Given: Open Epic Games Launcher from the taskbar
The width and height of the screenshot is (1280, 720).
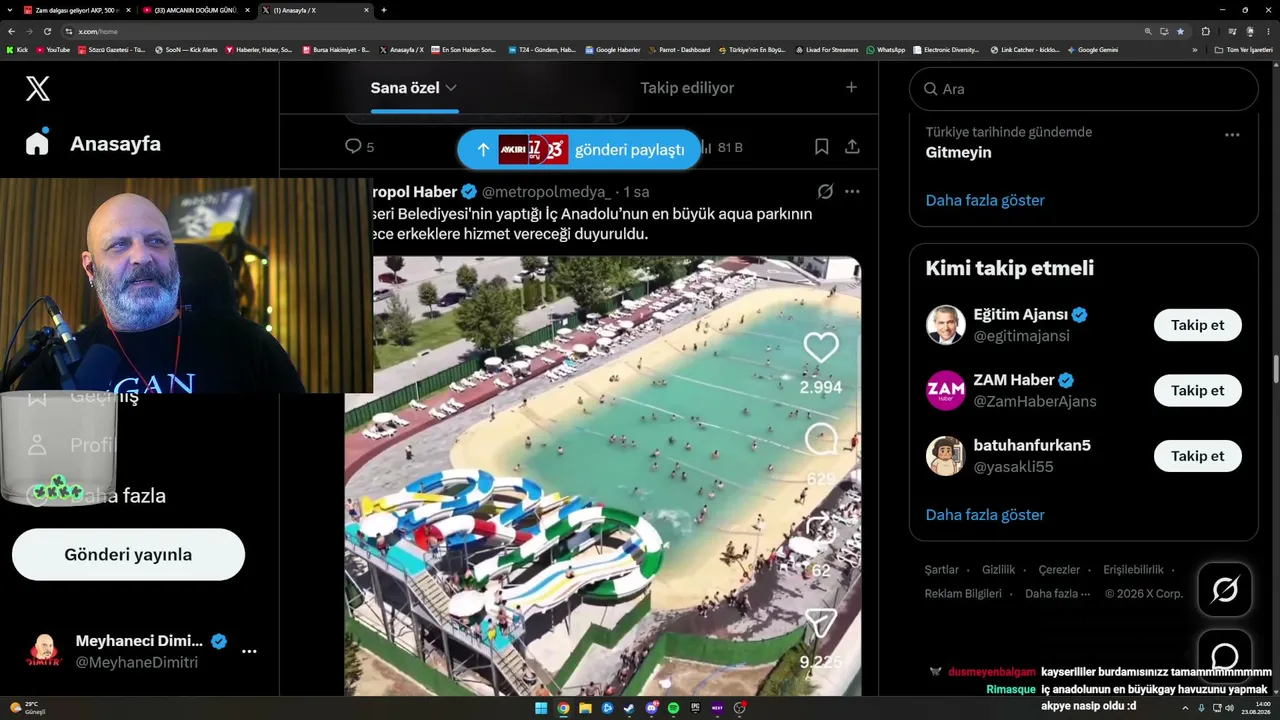Looking at the screenshot, I should [695, 708].
